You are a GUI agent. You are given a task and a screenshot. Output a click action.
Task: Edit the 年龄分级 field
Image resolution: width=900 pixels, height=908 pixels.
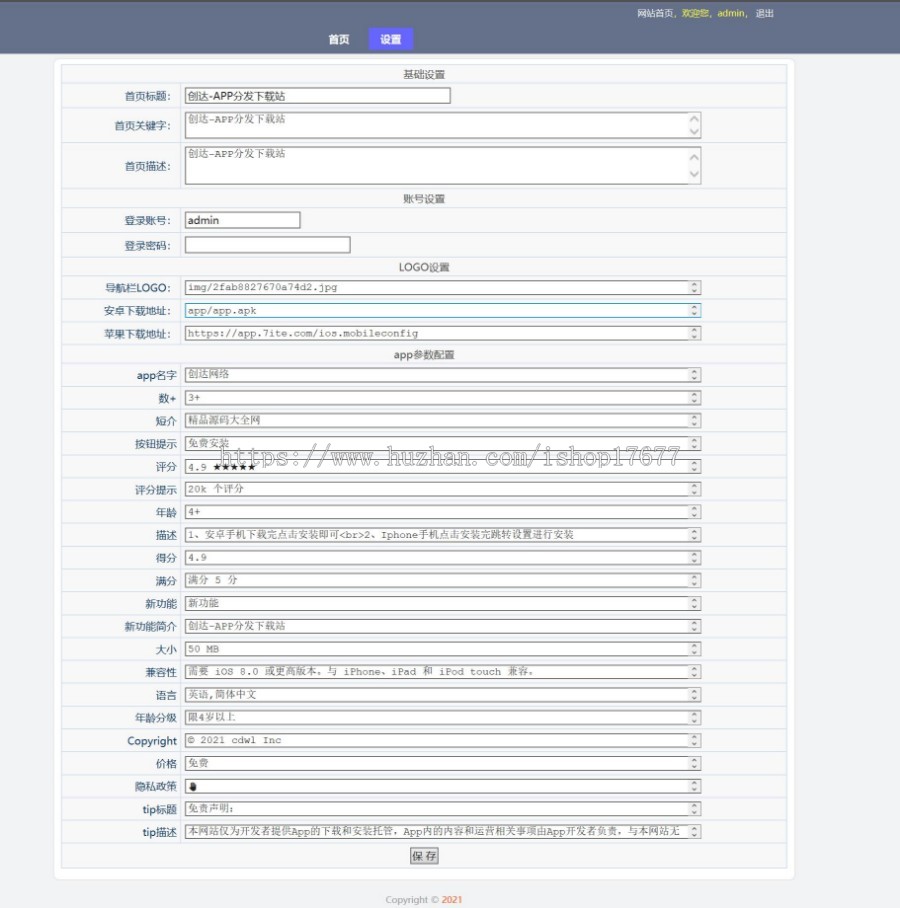(442, 717)
